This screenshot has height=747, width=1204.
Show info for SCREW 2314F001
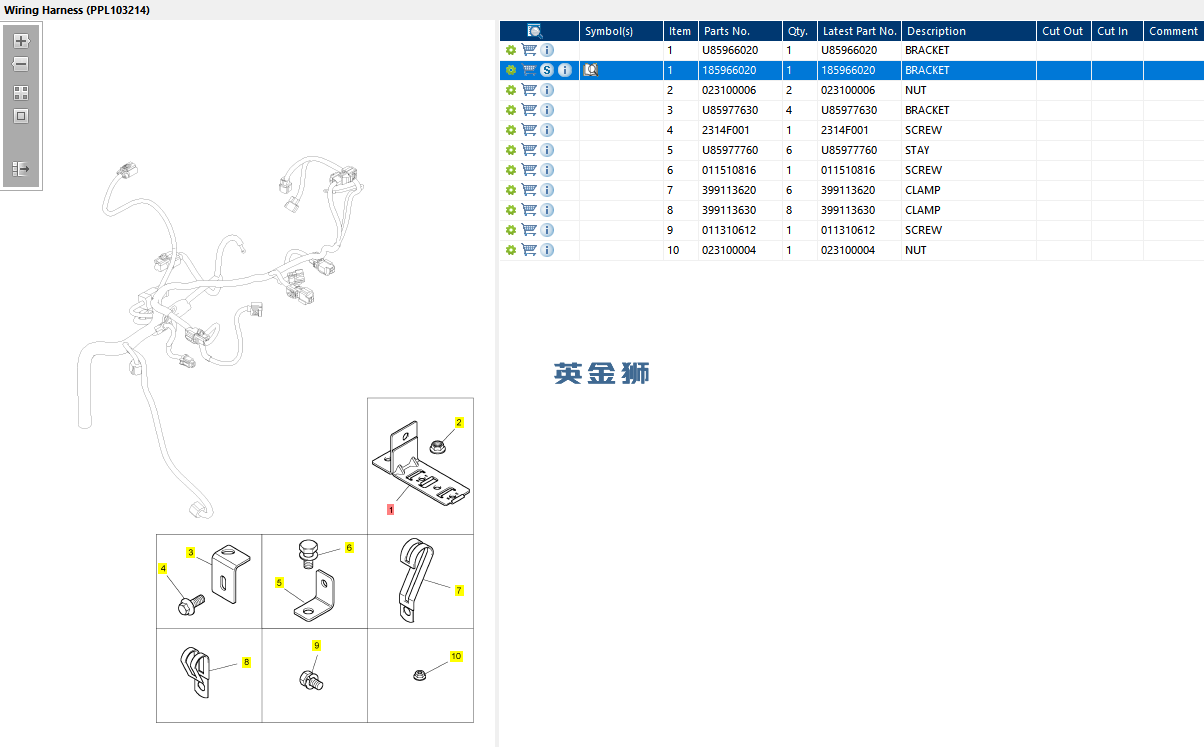point(547,130)
